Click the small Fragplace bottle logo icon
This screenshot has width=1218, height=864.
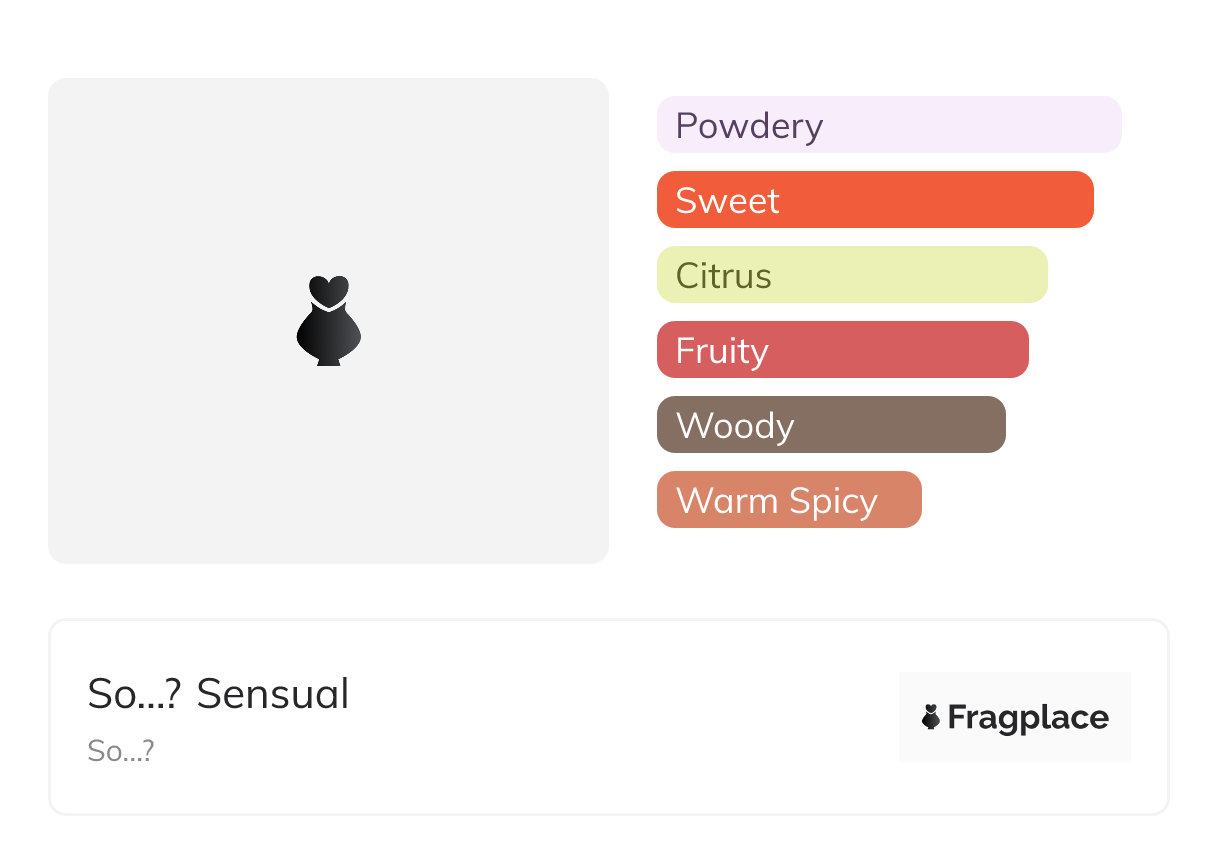[931, 717]
